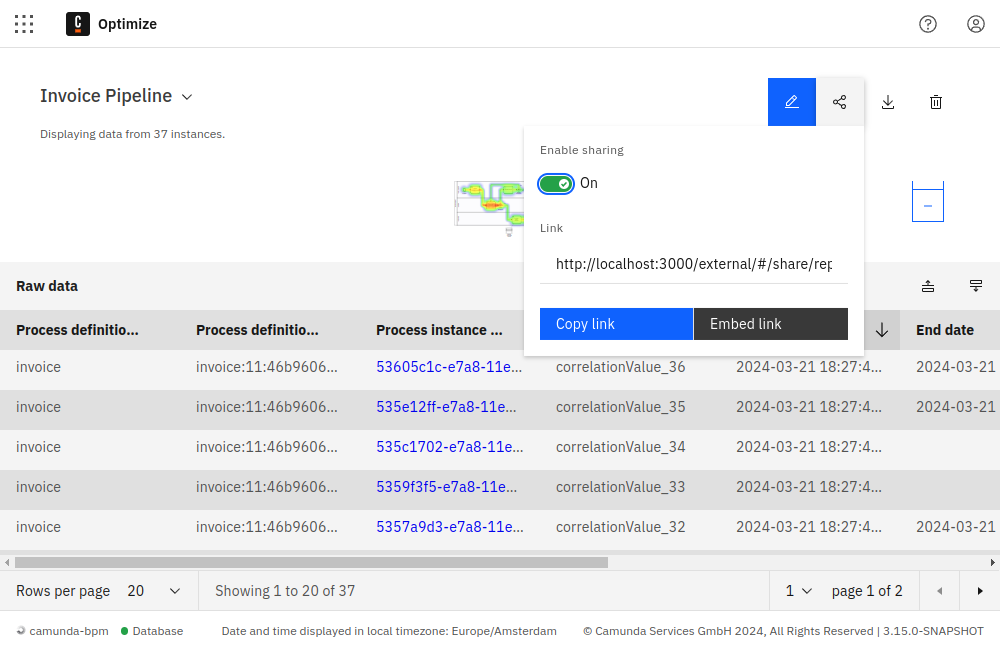Viewport: 1000px width, 650px height.
Task: Change sorting with the End date arrow icon
Action: tap(880, 330)
